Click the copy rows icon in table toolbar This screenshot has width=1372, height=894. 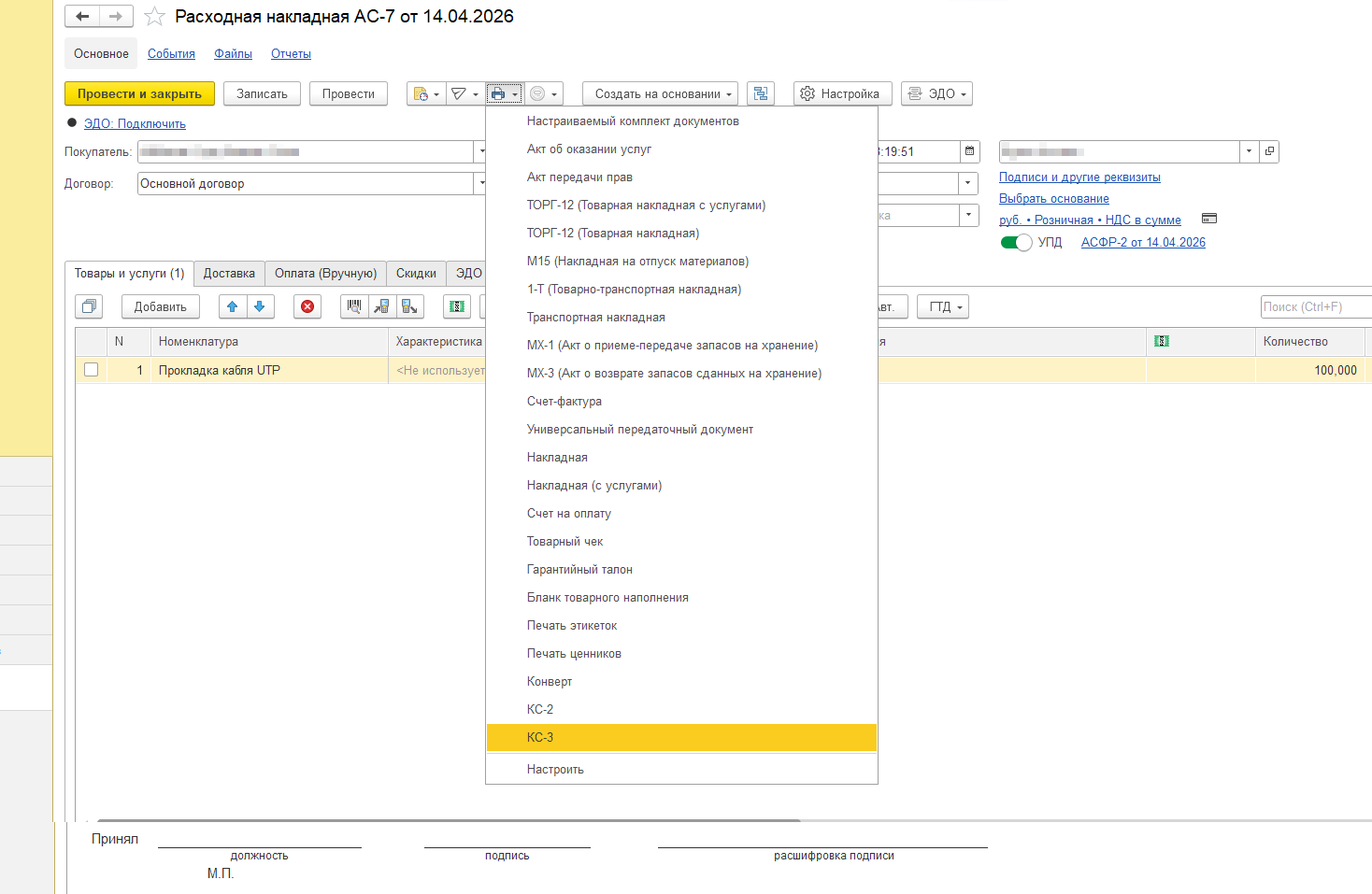89,306
